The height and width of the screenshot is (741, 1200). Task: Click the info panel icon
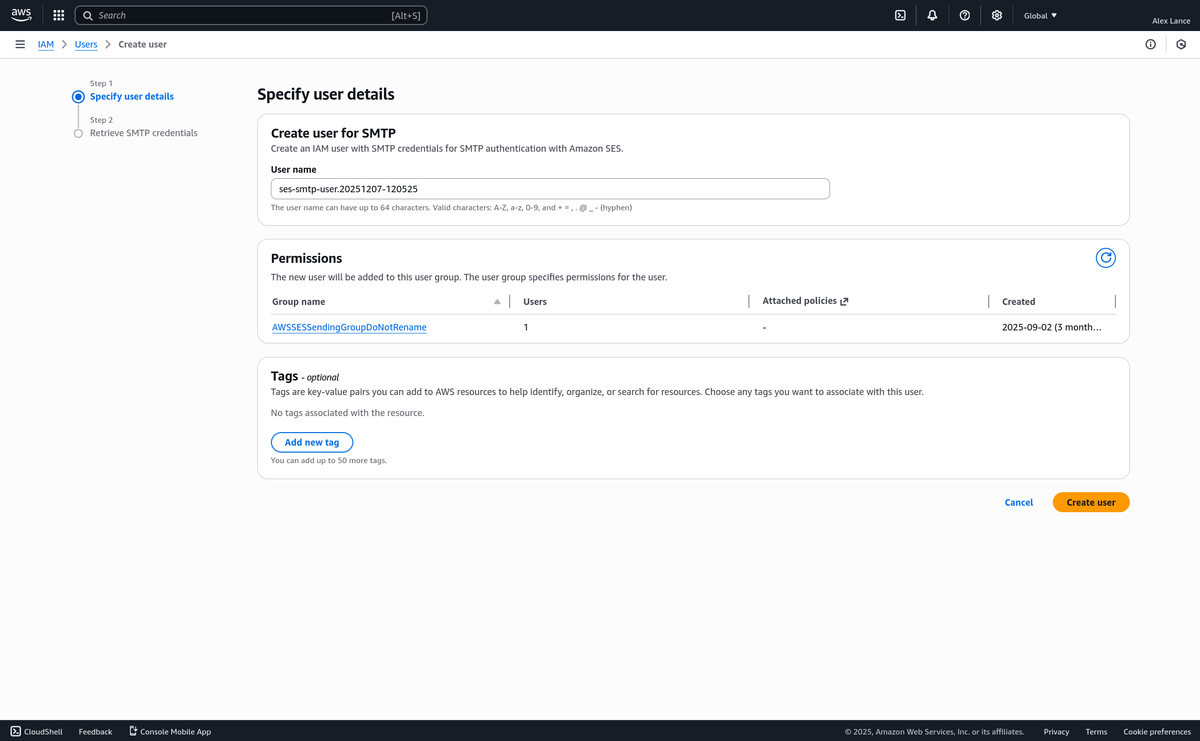[x=1150, y=44]
